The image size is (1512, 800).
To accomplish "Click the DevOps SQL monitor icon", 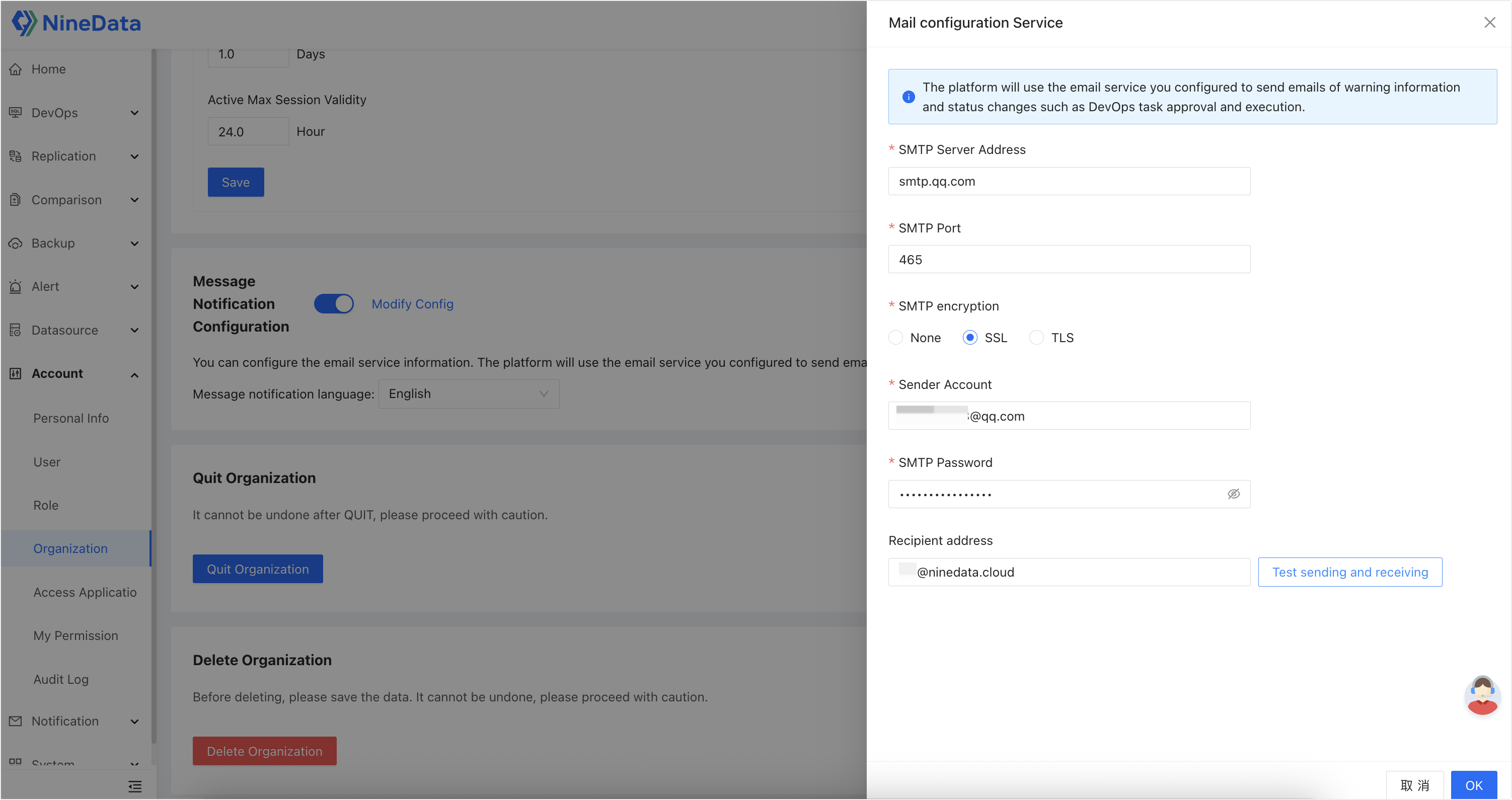I will (16, 113).
